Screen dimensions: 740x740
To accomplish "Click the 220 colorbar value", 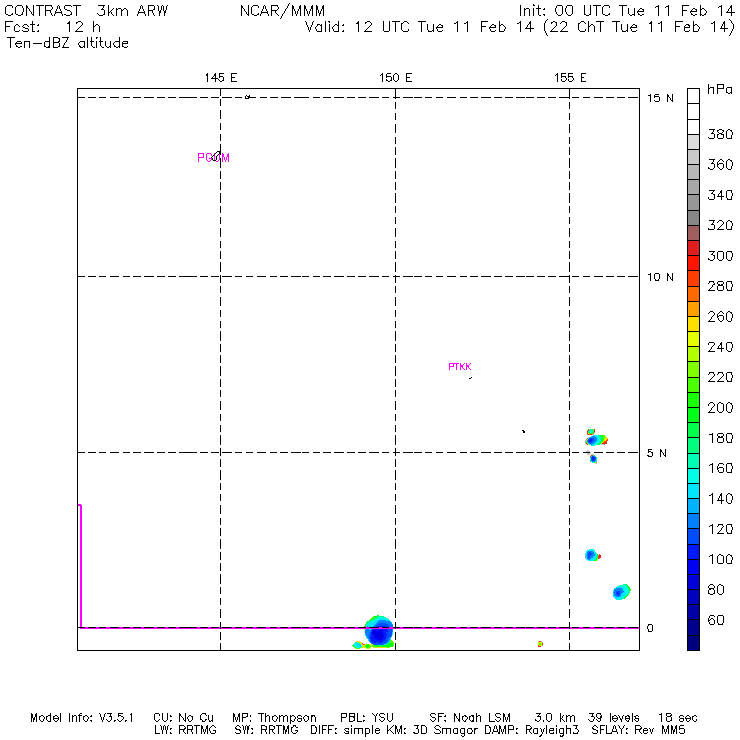I will (720, 377).
